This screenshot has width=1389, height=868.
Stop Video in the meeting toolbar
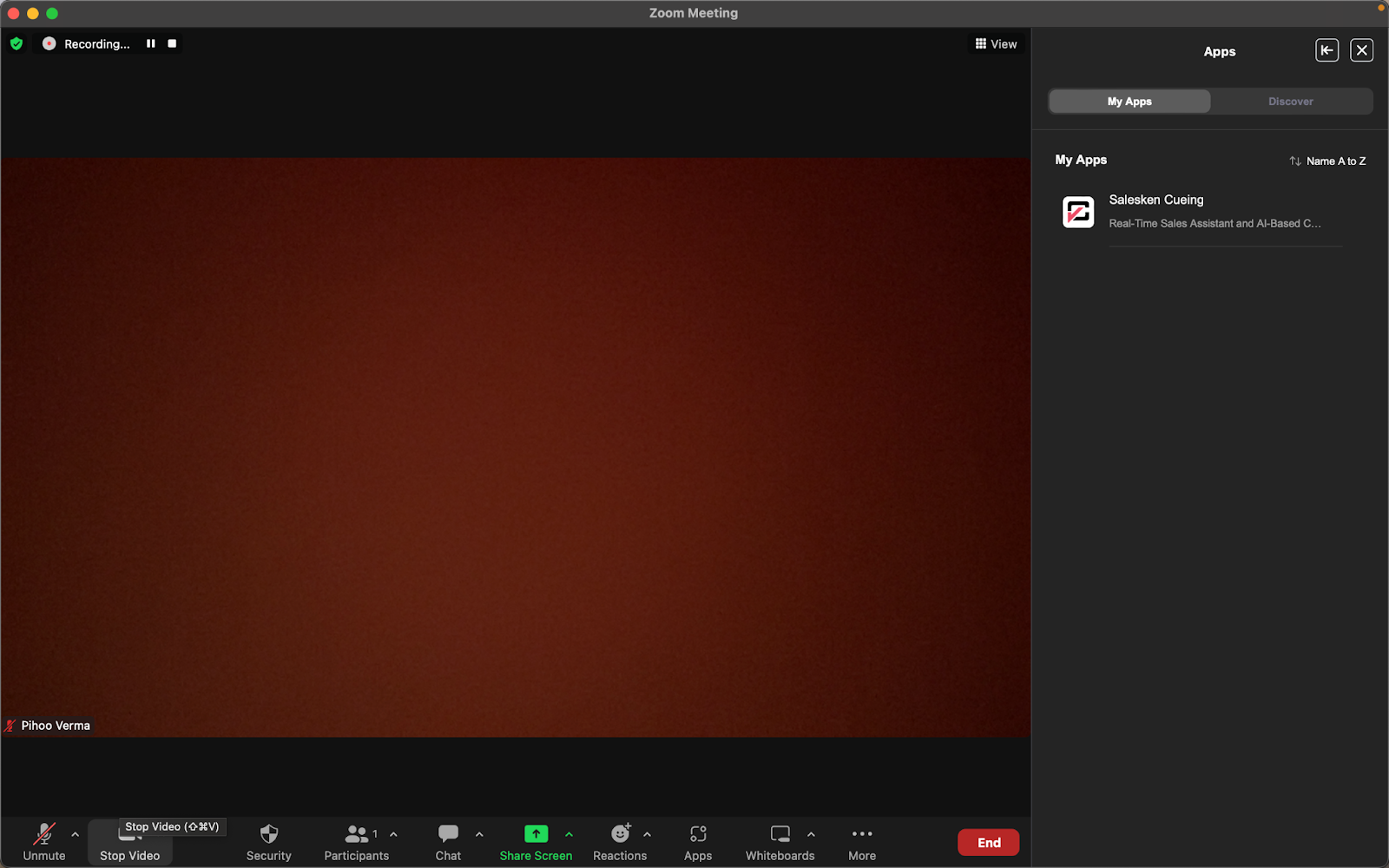coord(129,844)
